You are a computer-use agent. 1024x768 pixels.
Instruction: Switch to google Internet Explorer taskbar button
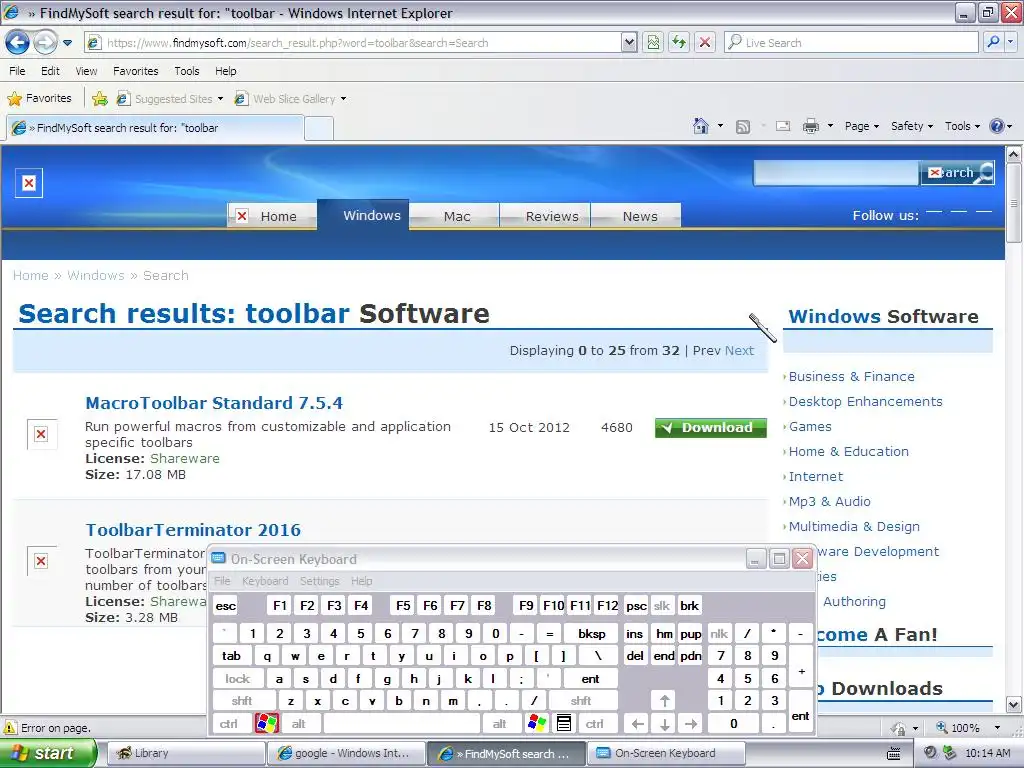(x=346, y=753)
